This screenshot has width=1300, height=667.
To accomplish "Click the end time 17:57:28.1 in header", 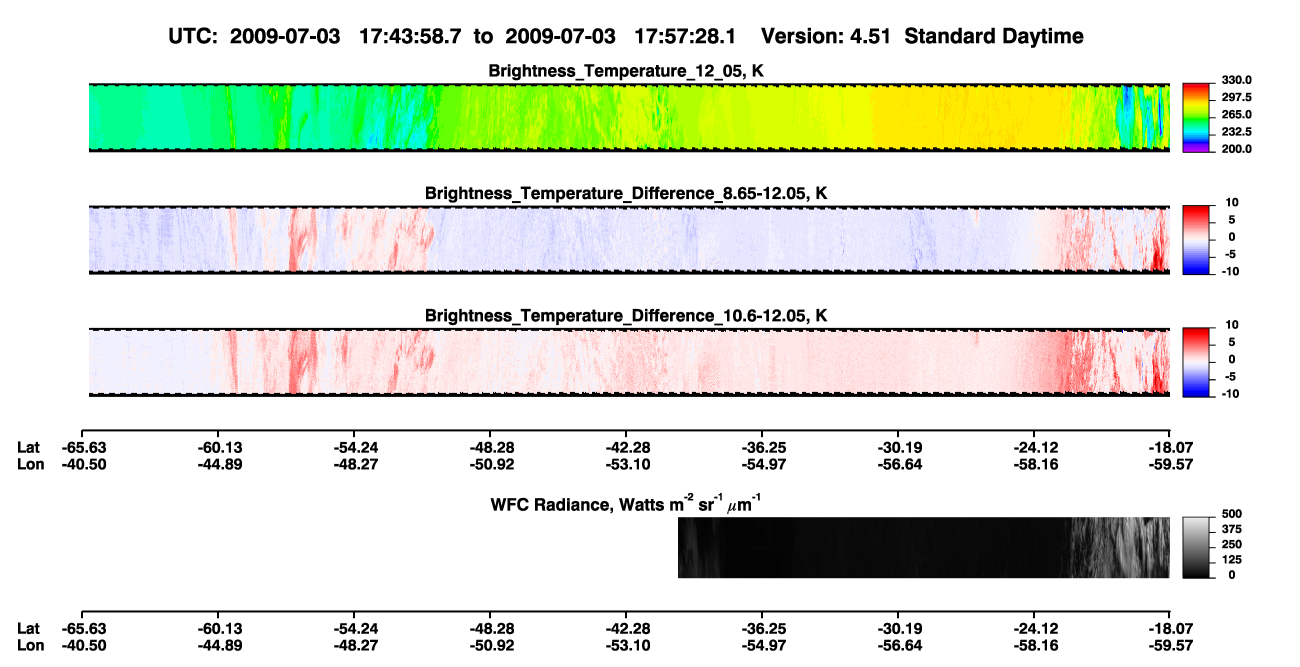I will (685, 36).
